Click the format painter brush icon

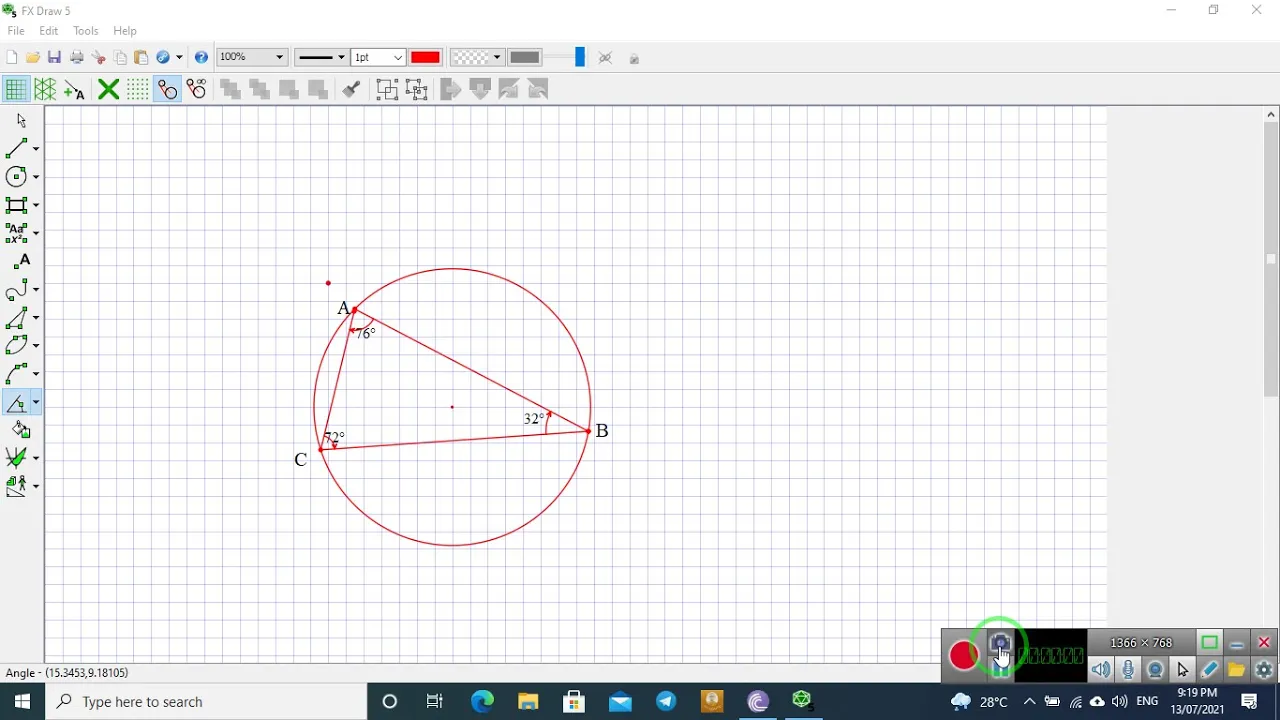point(351,90)
